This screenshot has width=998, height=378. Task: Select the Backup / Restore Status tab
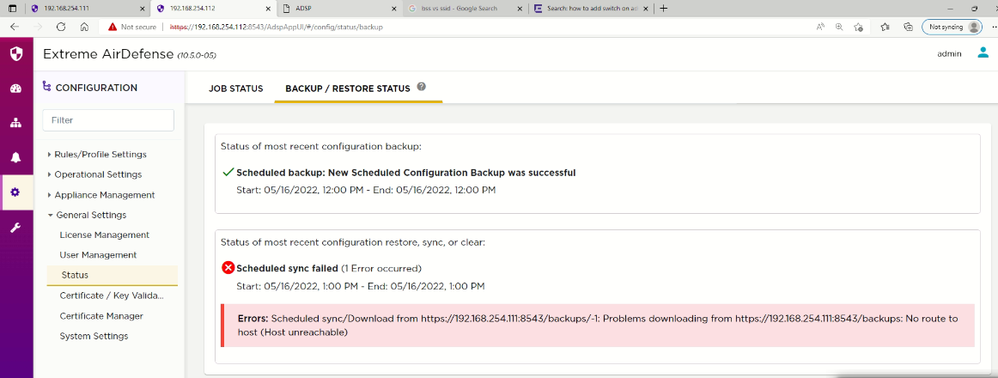click(x=348, y=88)
